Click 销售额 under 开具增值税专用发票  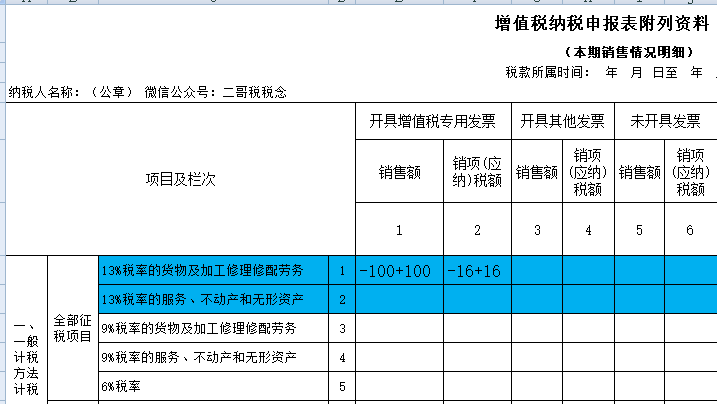[x=398, y=172]
